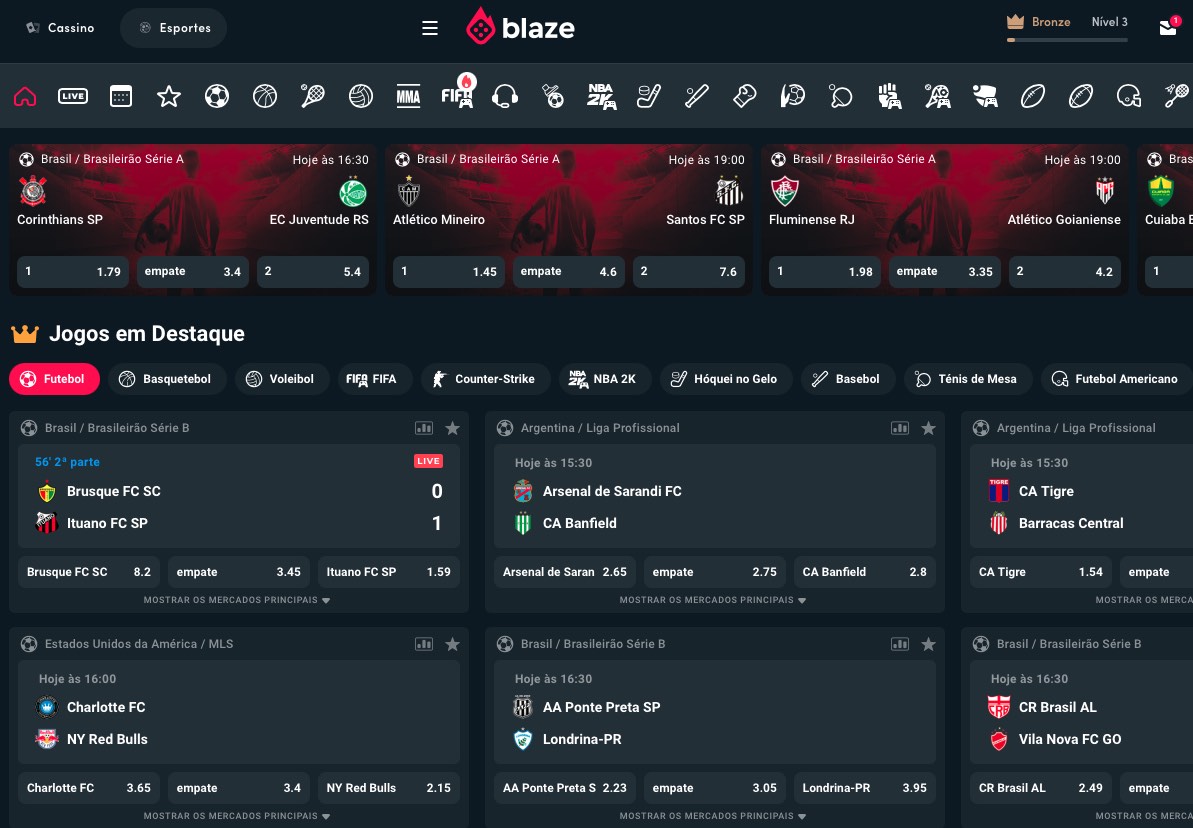This screenshot has height=828, width=1193.
Task: Select the boxing glove icon
Action: 744,96
